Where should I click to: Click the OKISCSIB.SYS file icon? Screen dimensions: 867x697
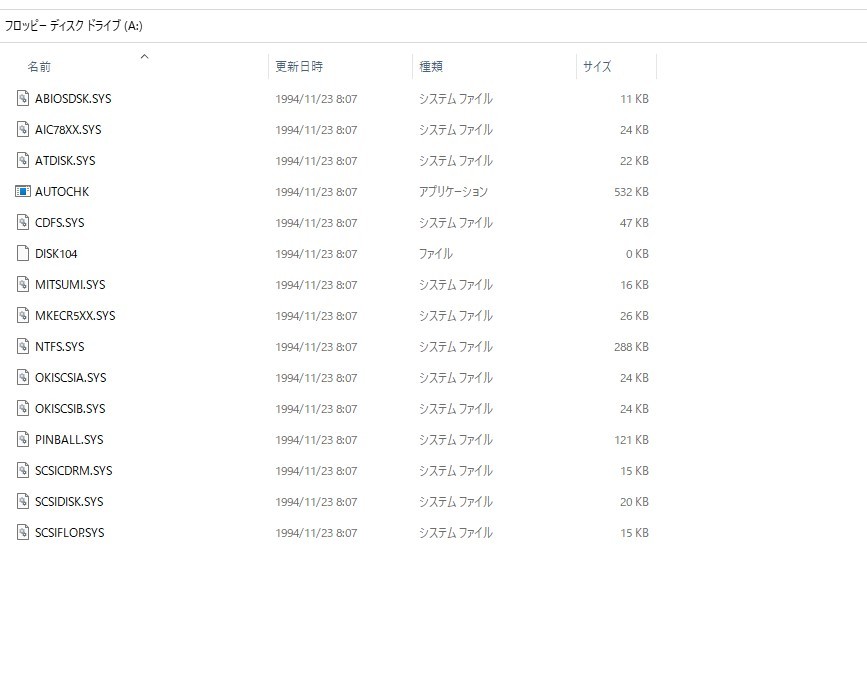(x=23, y=408)
